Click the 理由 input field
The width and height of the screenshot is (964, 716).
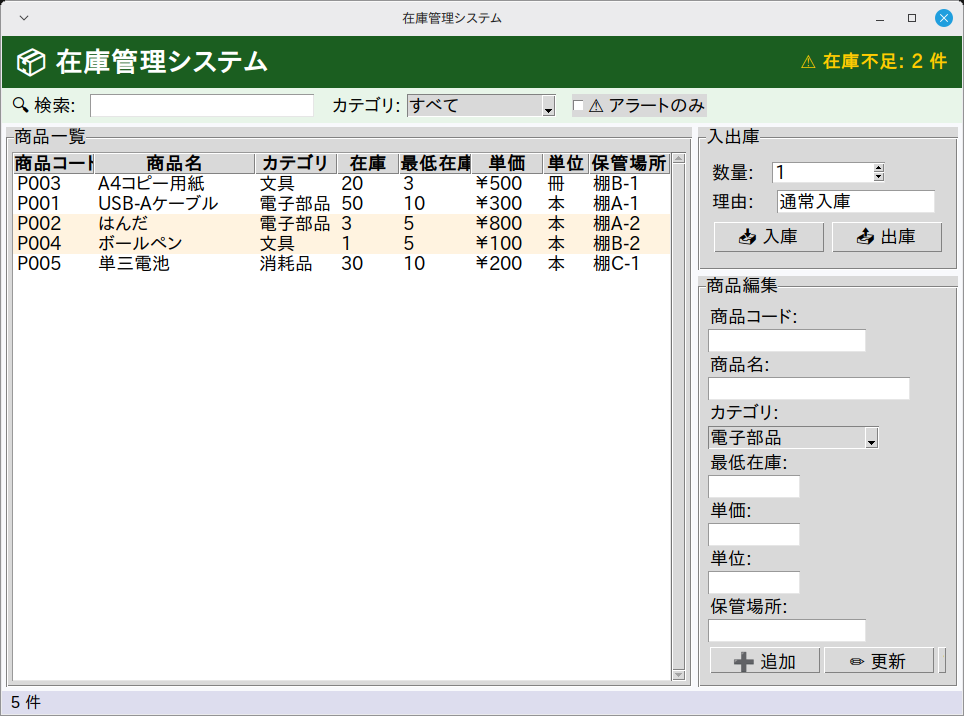pyautogui.click(x=856, y=202)
